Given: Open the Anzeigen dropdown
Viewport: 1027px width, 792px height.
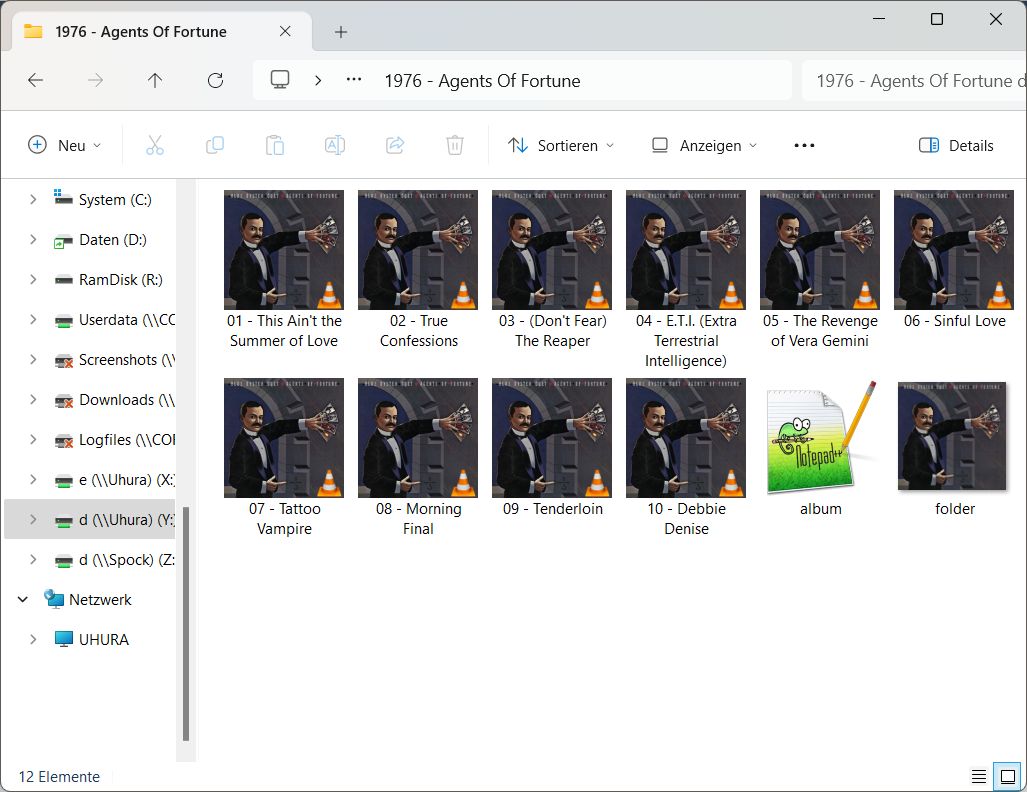Looking at the screenshot, I should tap(705, 145).
